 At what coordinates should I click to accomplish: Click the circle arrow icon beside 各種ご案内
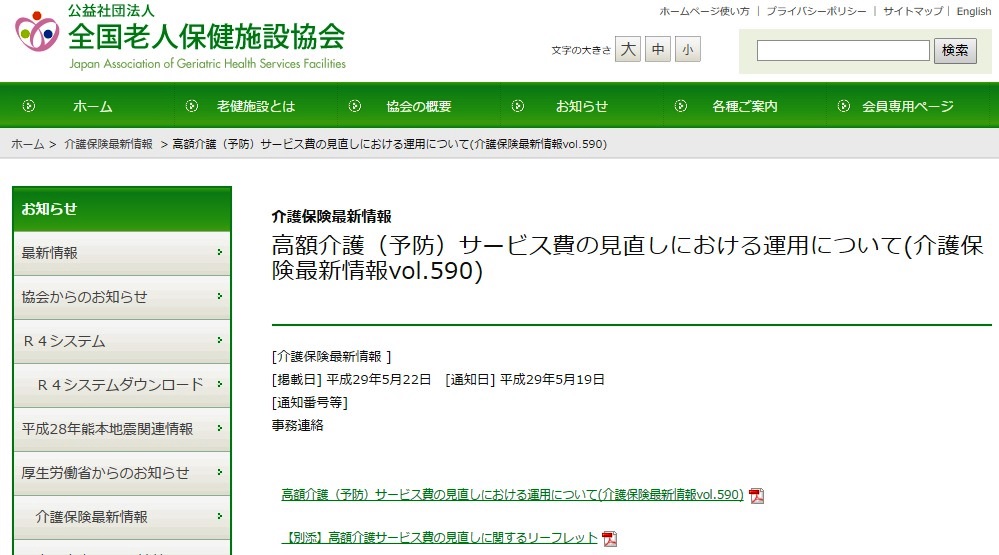point(681,106)
